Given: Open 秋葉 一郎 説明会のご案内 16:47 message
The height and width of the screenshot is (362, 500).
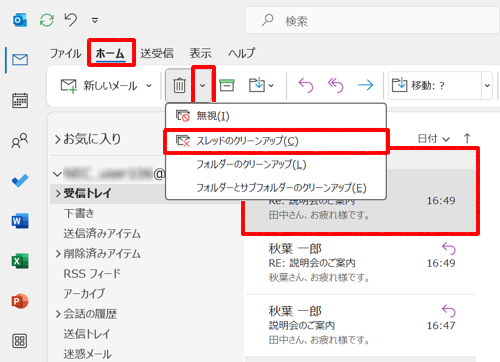Looking at the screenshot, I should click(361, 326).
